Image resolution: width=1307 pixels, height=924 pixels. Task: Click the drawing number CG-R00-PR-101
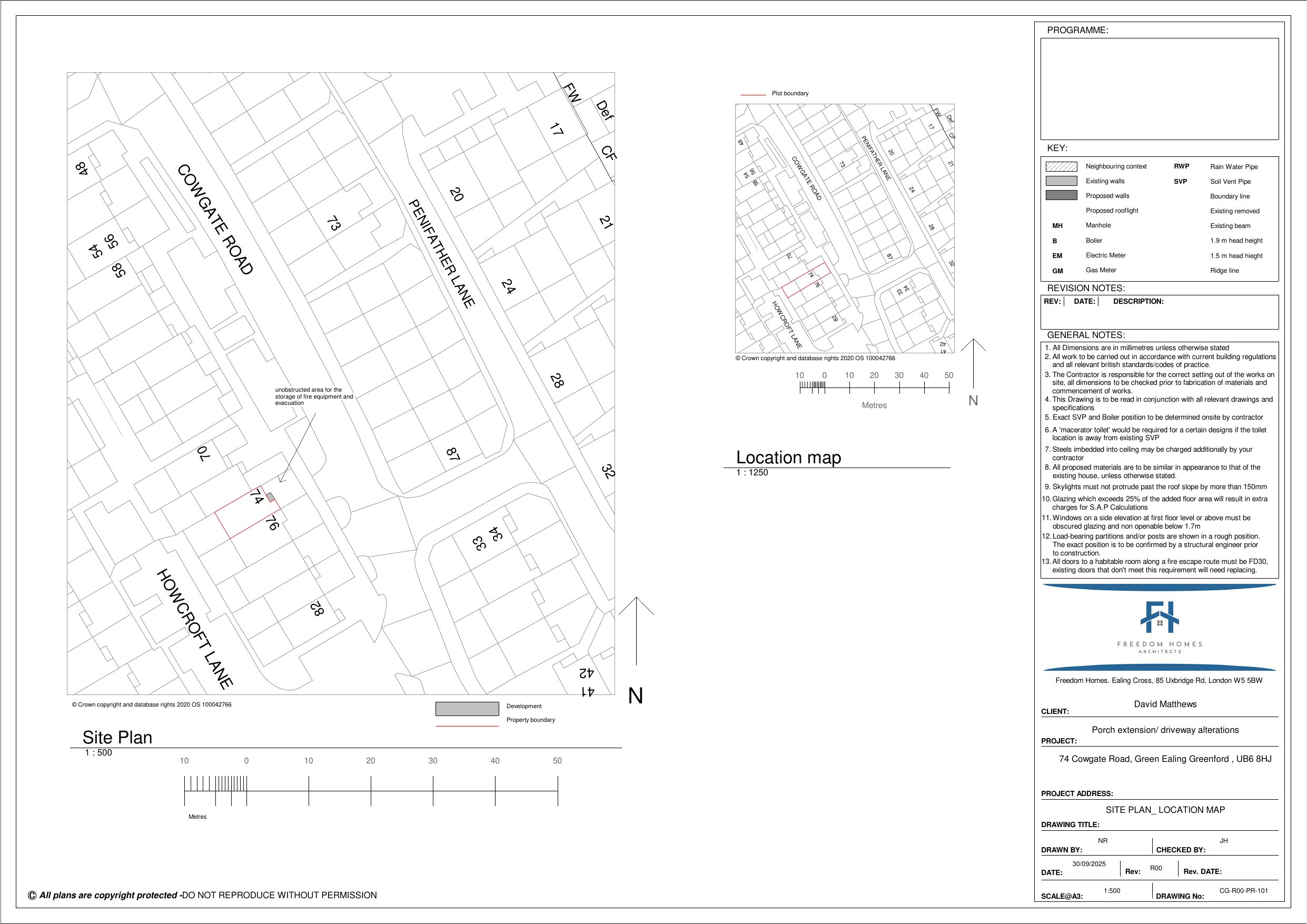(x=1243, y=890)
